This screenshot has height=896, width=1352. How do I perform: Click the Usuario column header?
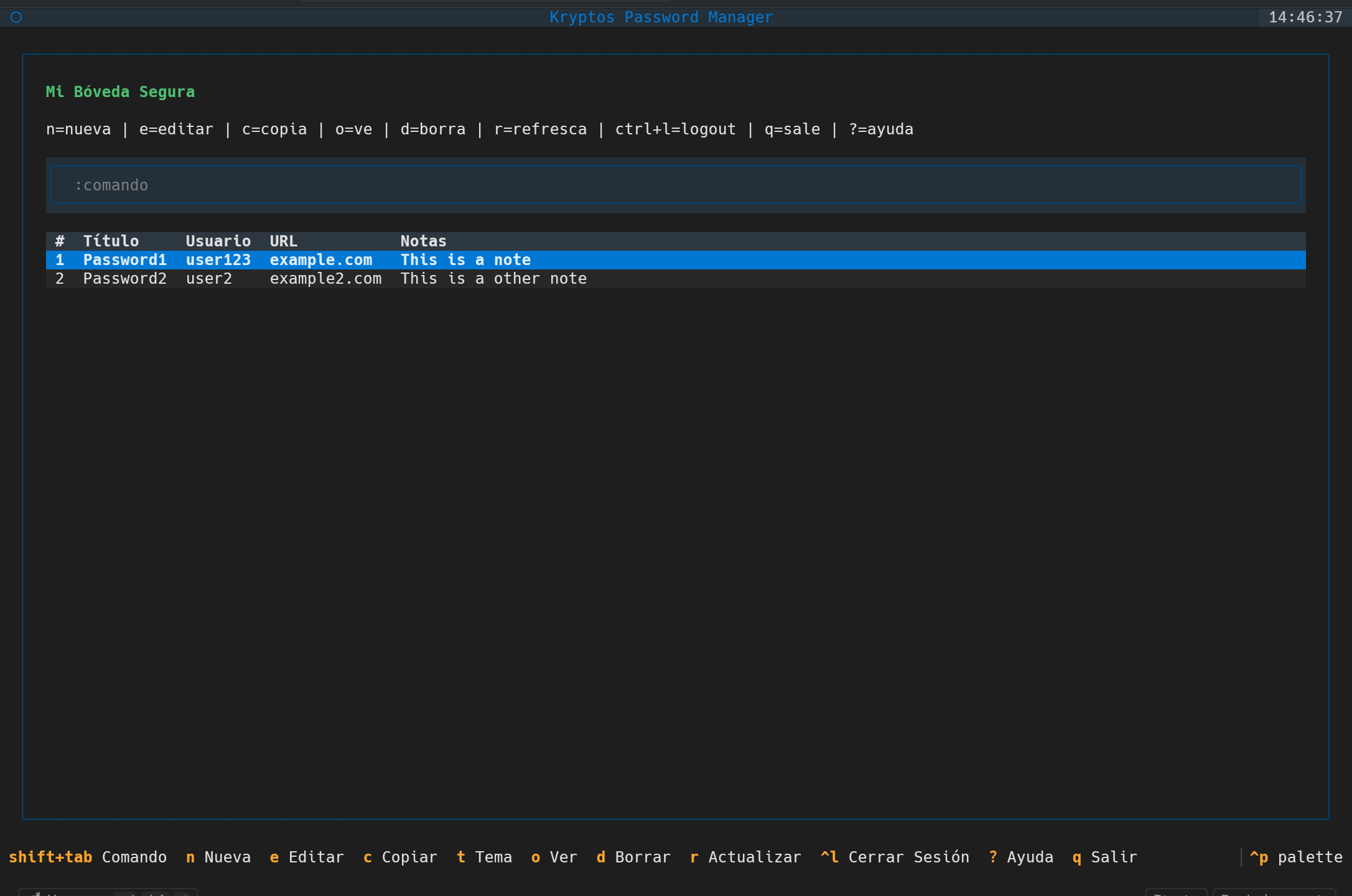[x=218, y=241]
